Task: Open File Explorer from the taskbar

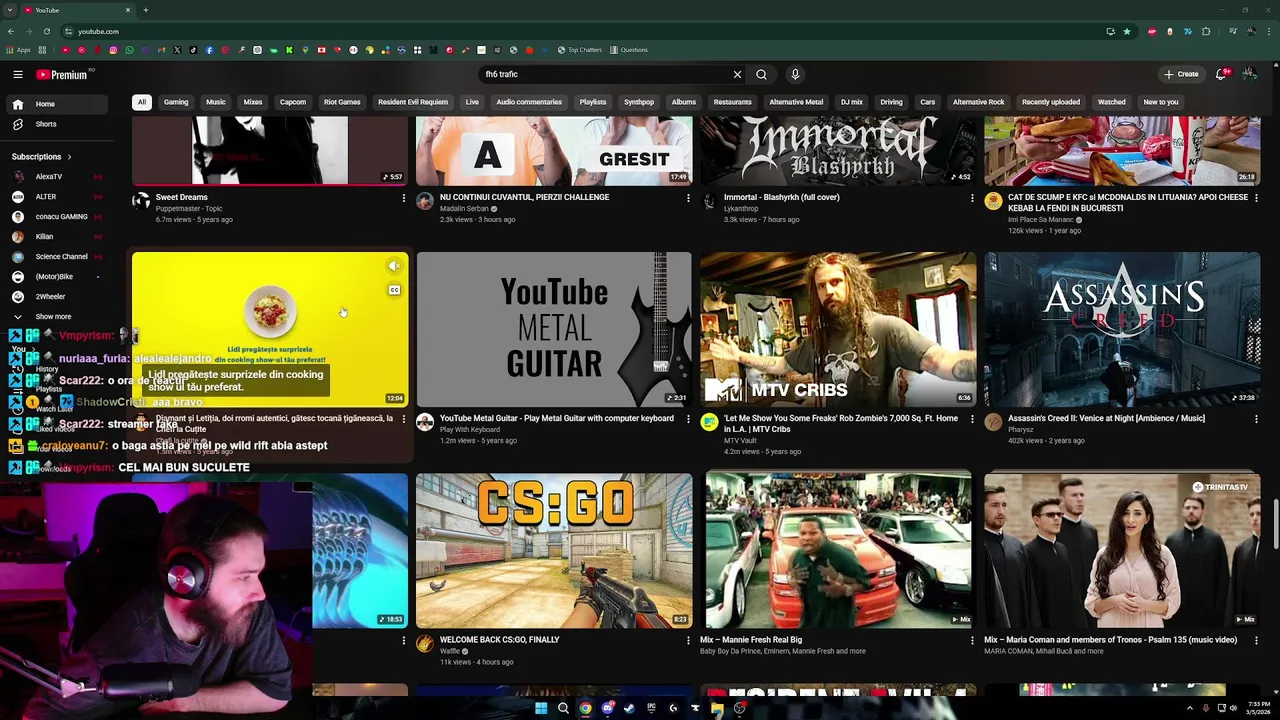Action: (717, 708)
